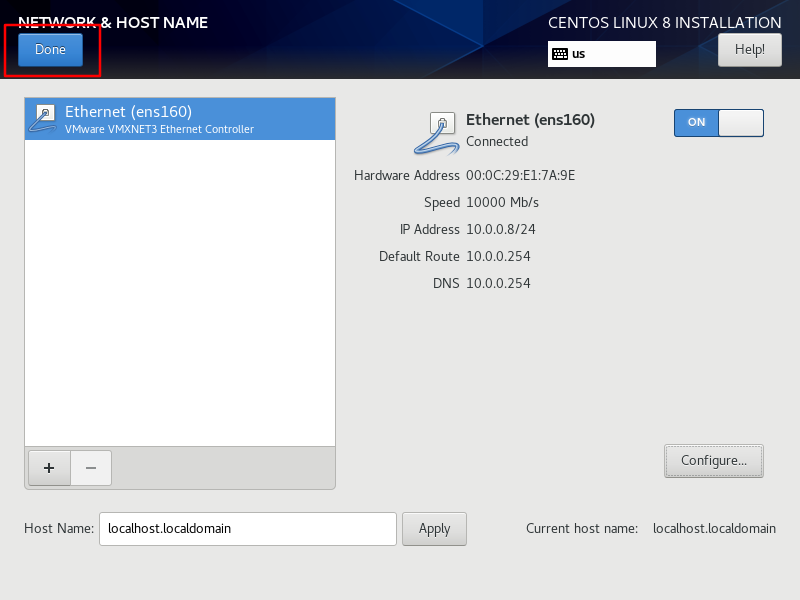The height and width of the screenshot is (600, 800).
Task: Click the Ethernet (ens160) heading in details pane
Action: 530,120
